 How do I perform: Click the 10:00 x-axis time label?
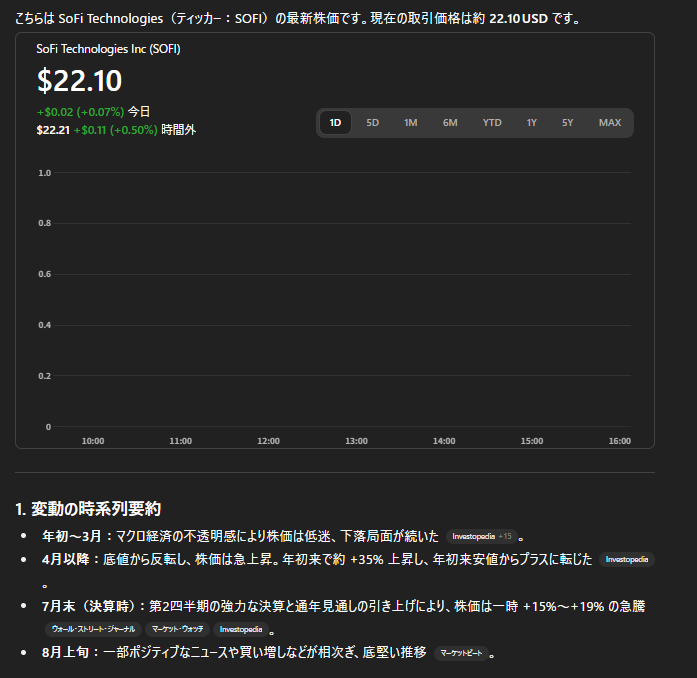tap(93, 441)
